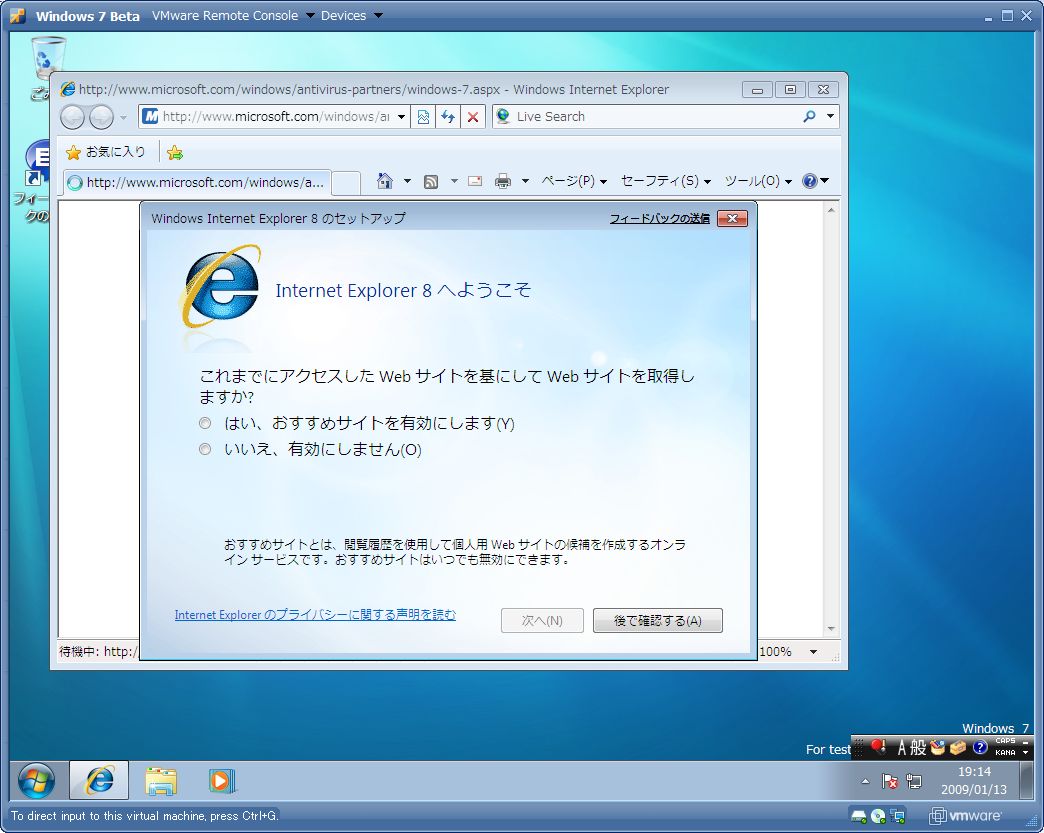Click the Action Center flag tray icon
This screenshot has width=1044, height=833.
tap(890, 780)
